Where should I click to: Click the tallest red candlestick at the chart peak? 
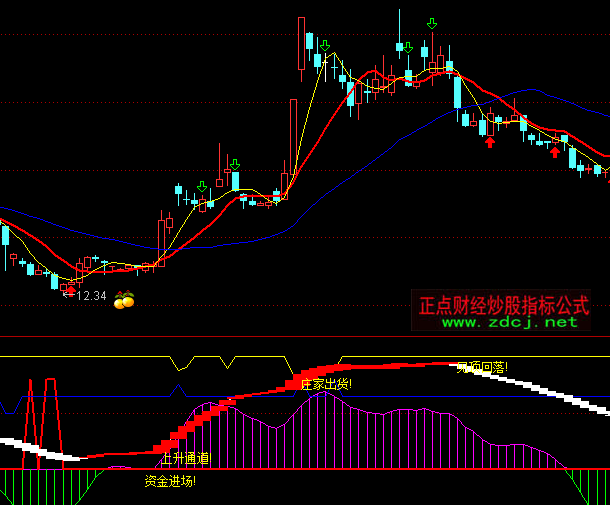301,45
